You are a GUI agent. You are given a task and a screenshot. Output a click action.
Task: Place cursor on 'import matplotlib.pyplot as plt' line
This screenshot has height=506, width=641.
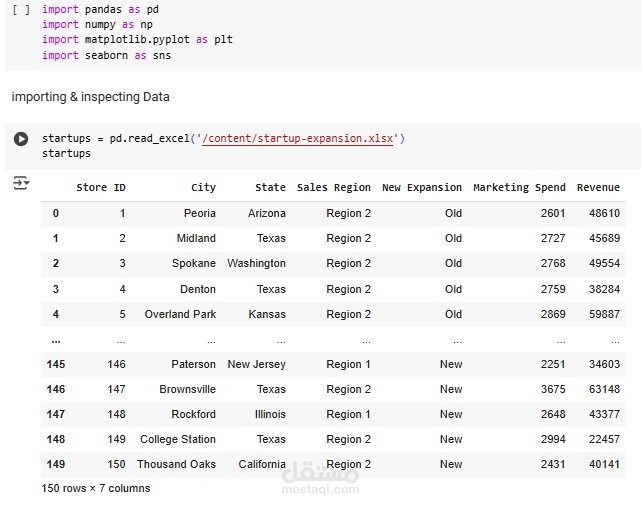(x=137, y=40)
